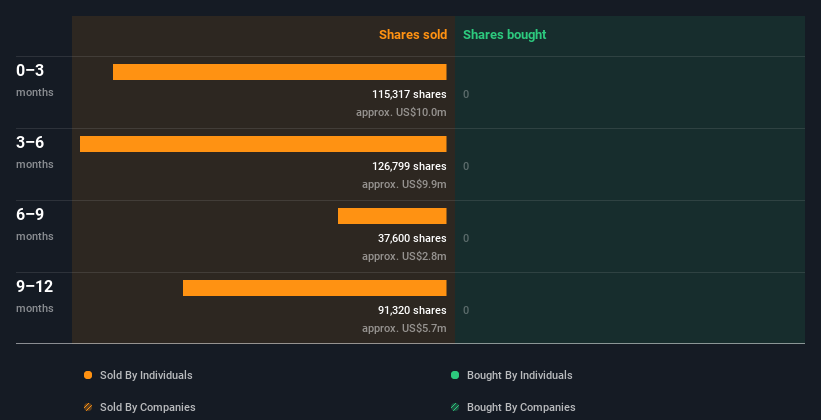
Task: Click shares bought 0 in 0–3 months row
Action: coord(466,94)
